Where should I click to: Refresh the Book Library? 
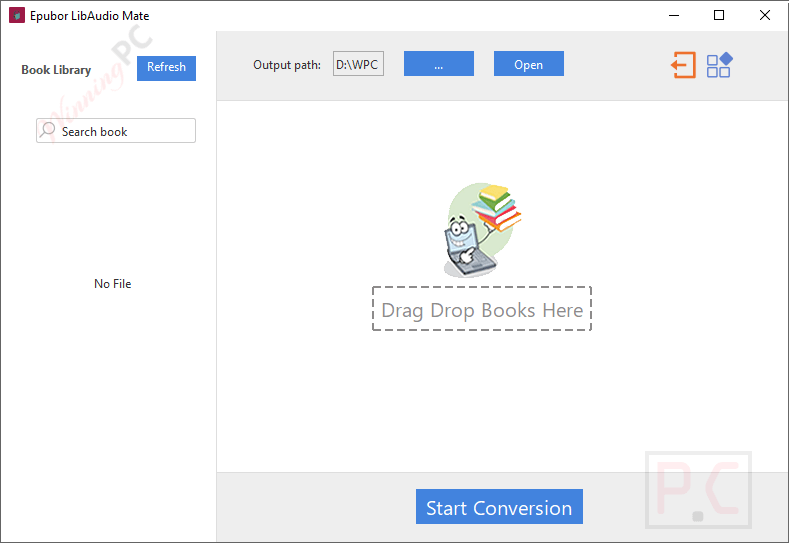pyautogui.click(x=166, y=68)
